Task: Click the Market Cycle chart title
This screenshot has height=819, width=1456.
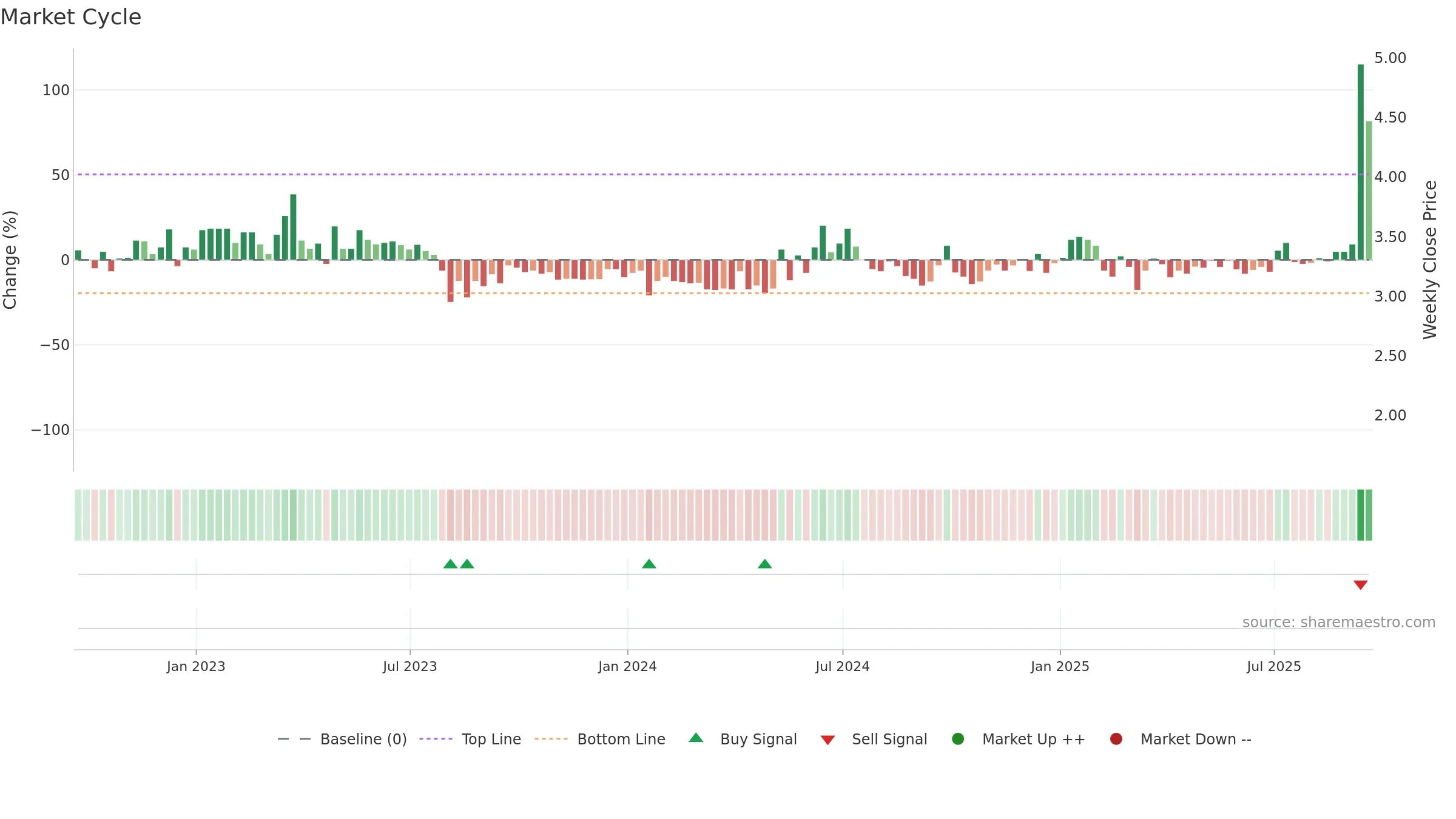Action: [71, 17]
